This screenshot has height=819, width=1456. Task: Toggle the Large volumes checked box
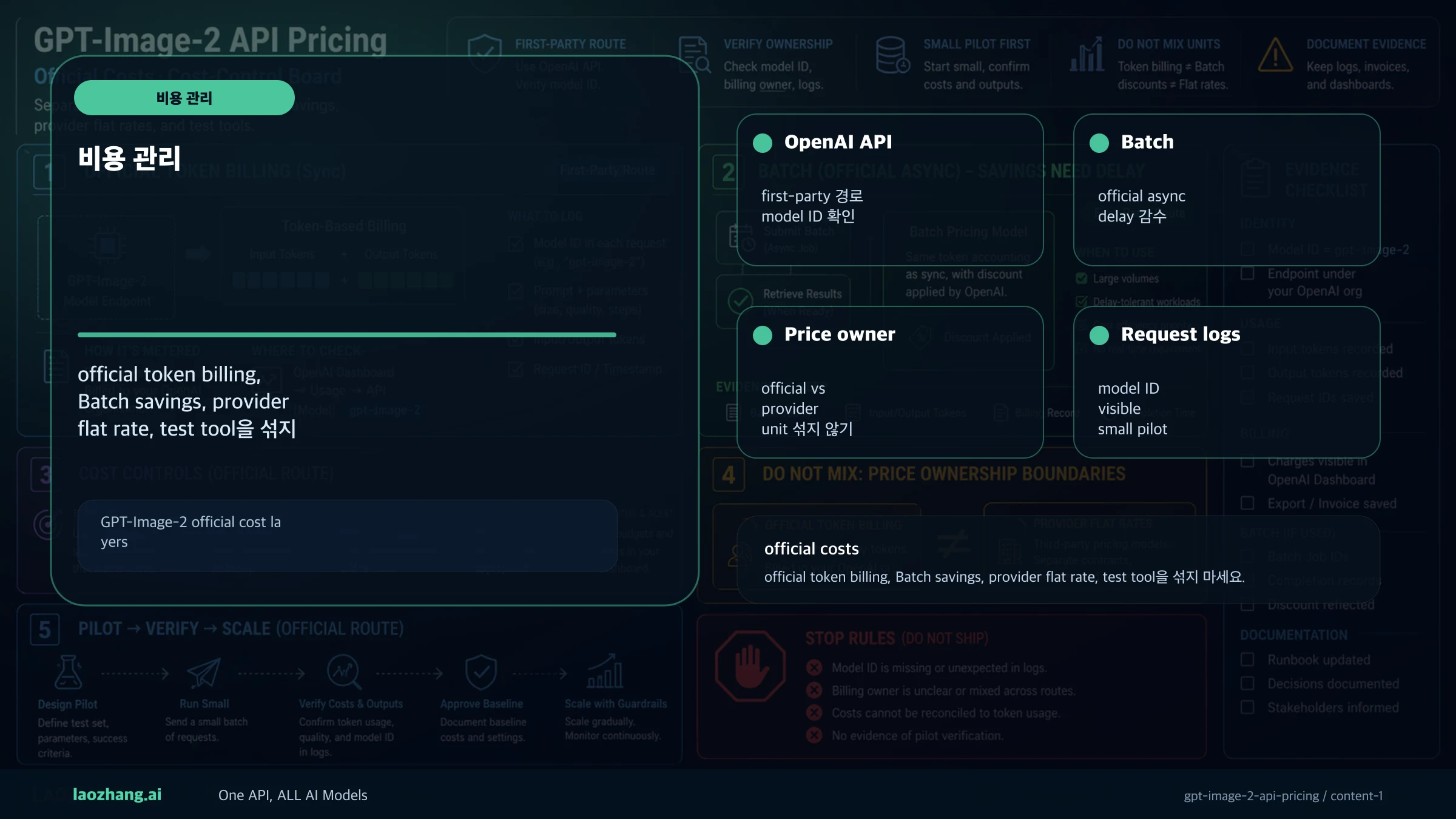[x=1081, y=278]
